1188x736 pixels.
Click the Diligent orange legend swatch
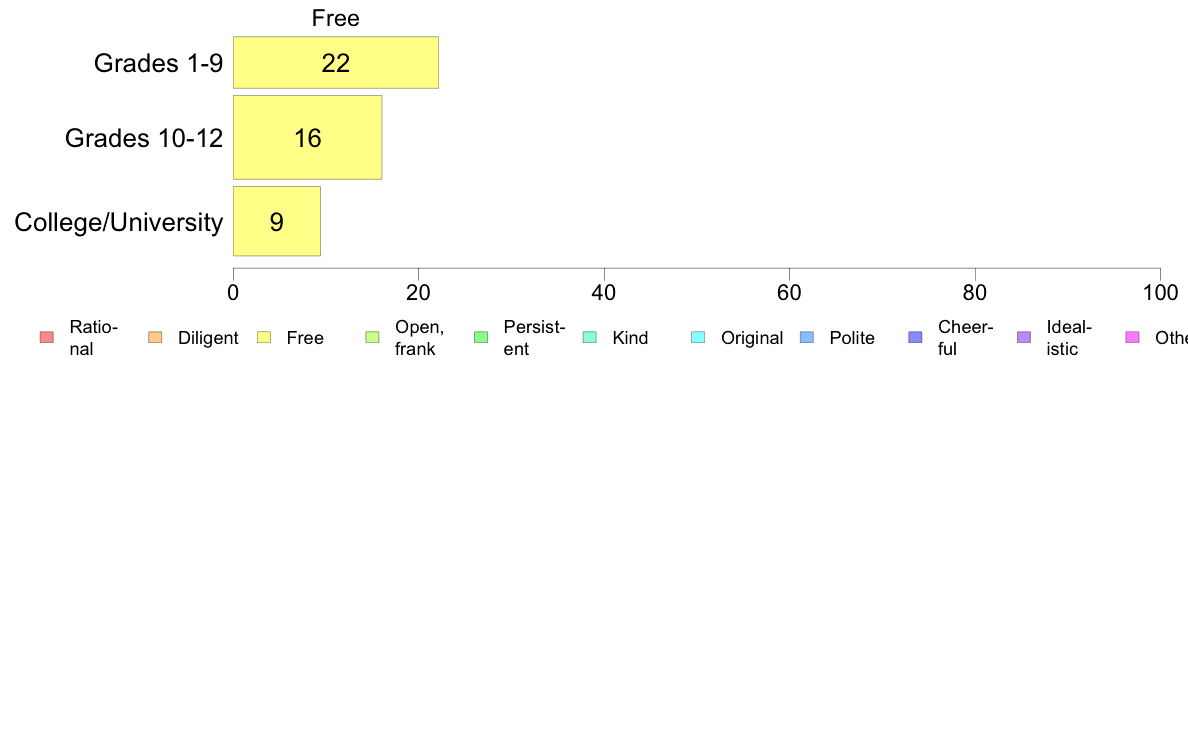[x=155, y=337]
